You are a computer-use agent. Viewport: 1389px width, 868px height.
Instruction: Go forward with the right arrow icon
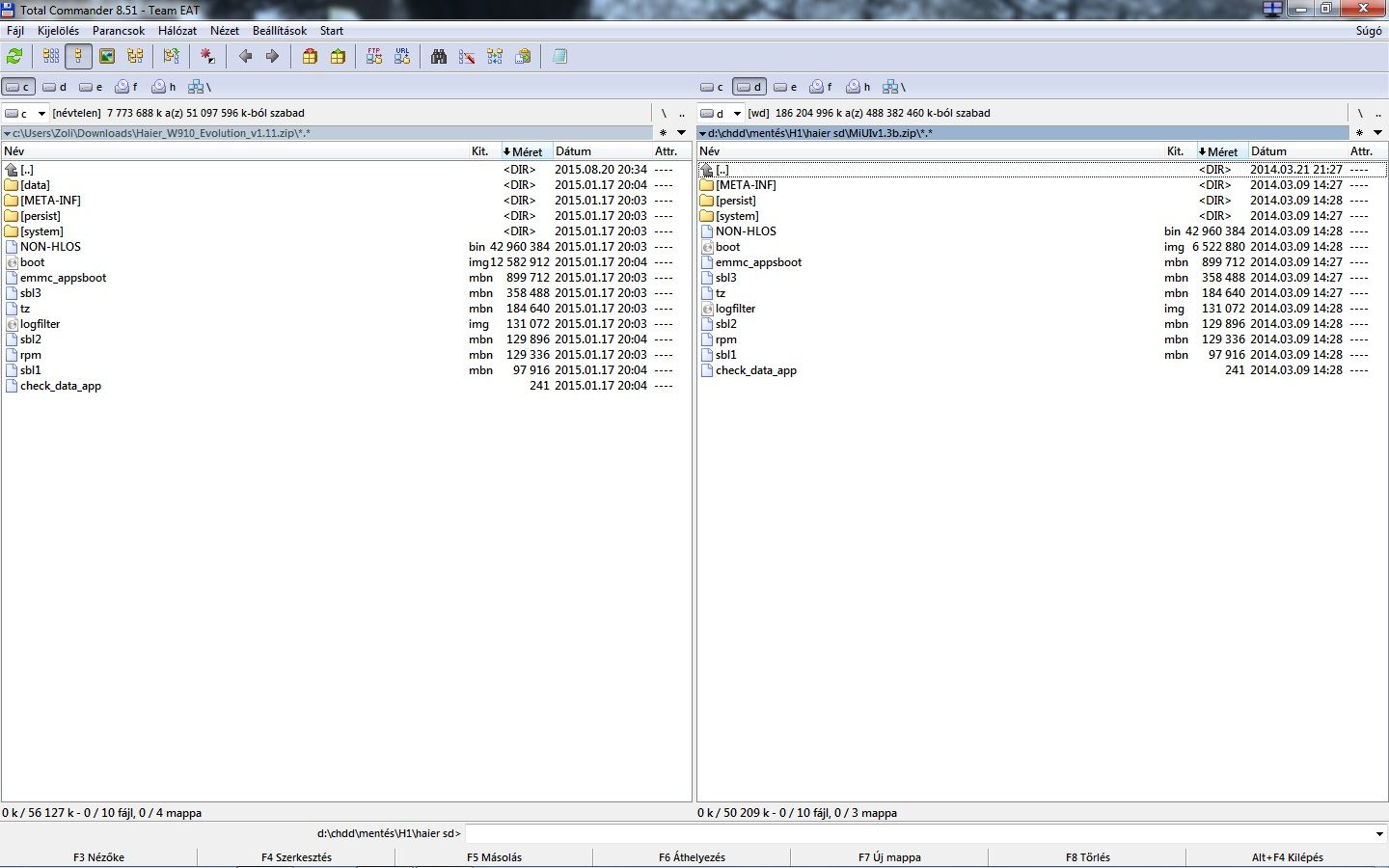tap(273, 57)
